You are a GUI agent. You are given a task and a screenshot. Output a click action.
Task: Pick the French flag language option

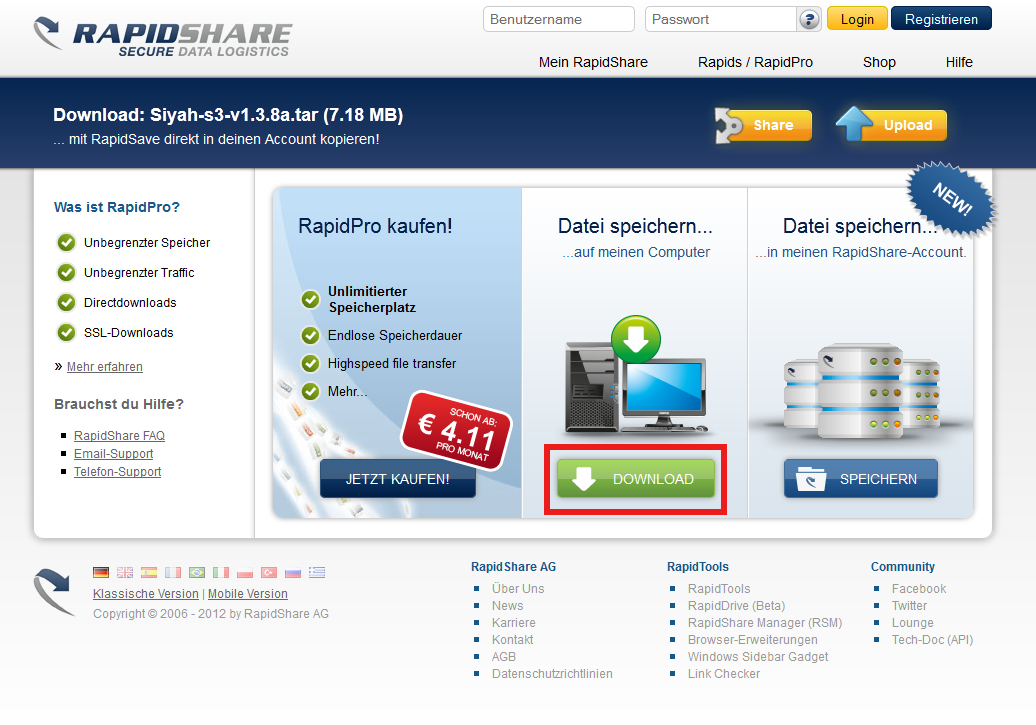[x=173, y=572]
